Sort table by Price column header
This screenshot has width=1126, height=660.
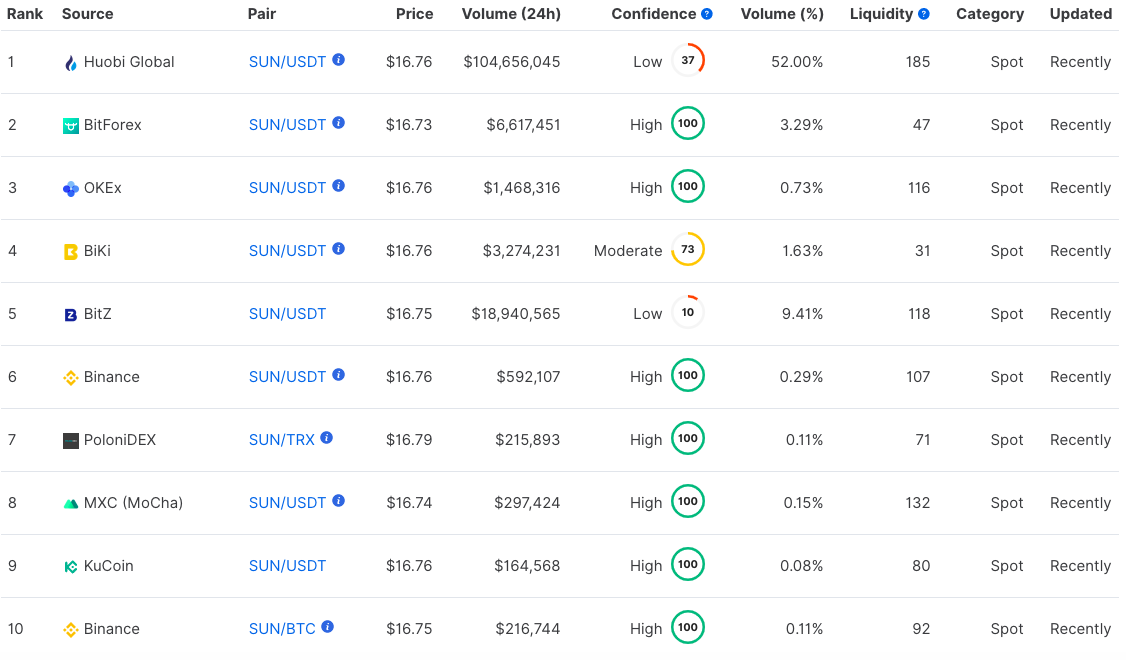414,14
